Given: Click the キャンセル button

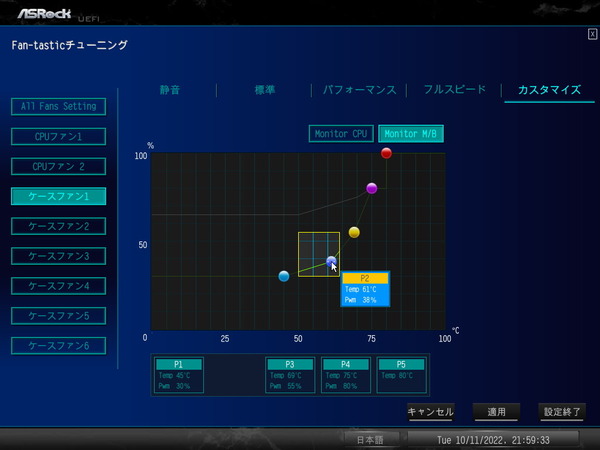Looking at the screenshot, I should pos(430,412).
